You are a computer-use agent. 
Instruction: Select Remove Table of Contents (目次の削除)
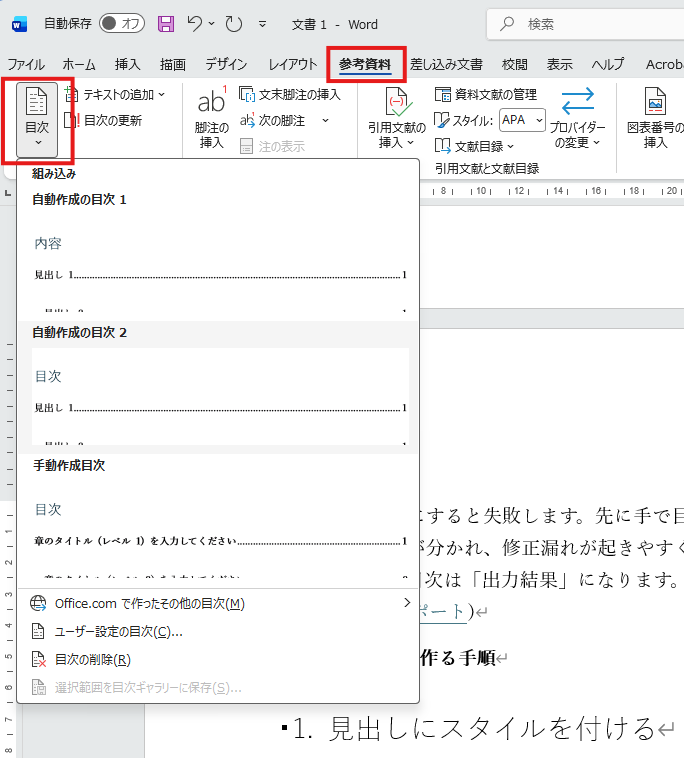(x=93, y=659)
